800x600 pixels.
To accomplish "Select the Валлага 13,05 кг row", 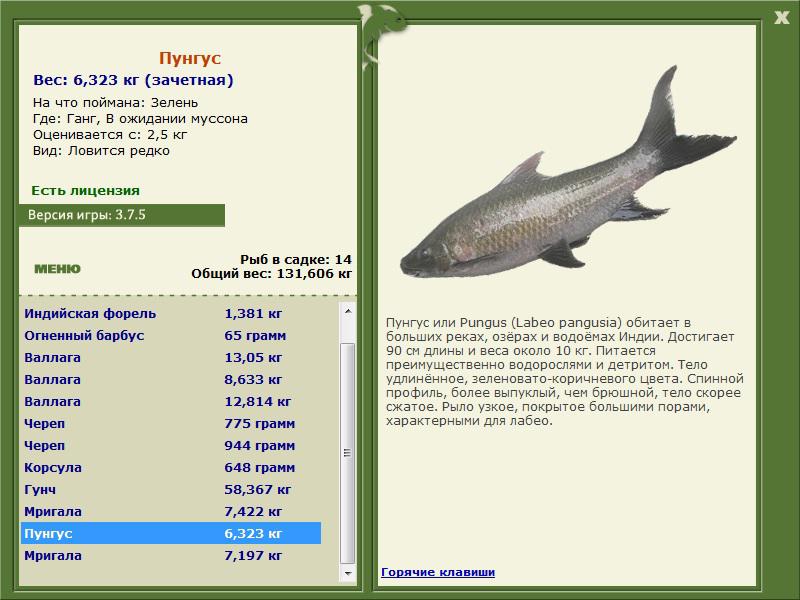I will click(171, 357).
